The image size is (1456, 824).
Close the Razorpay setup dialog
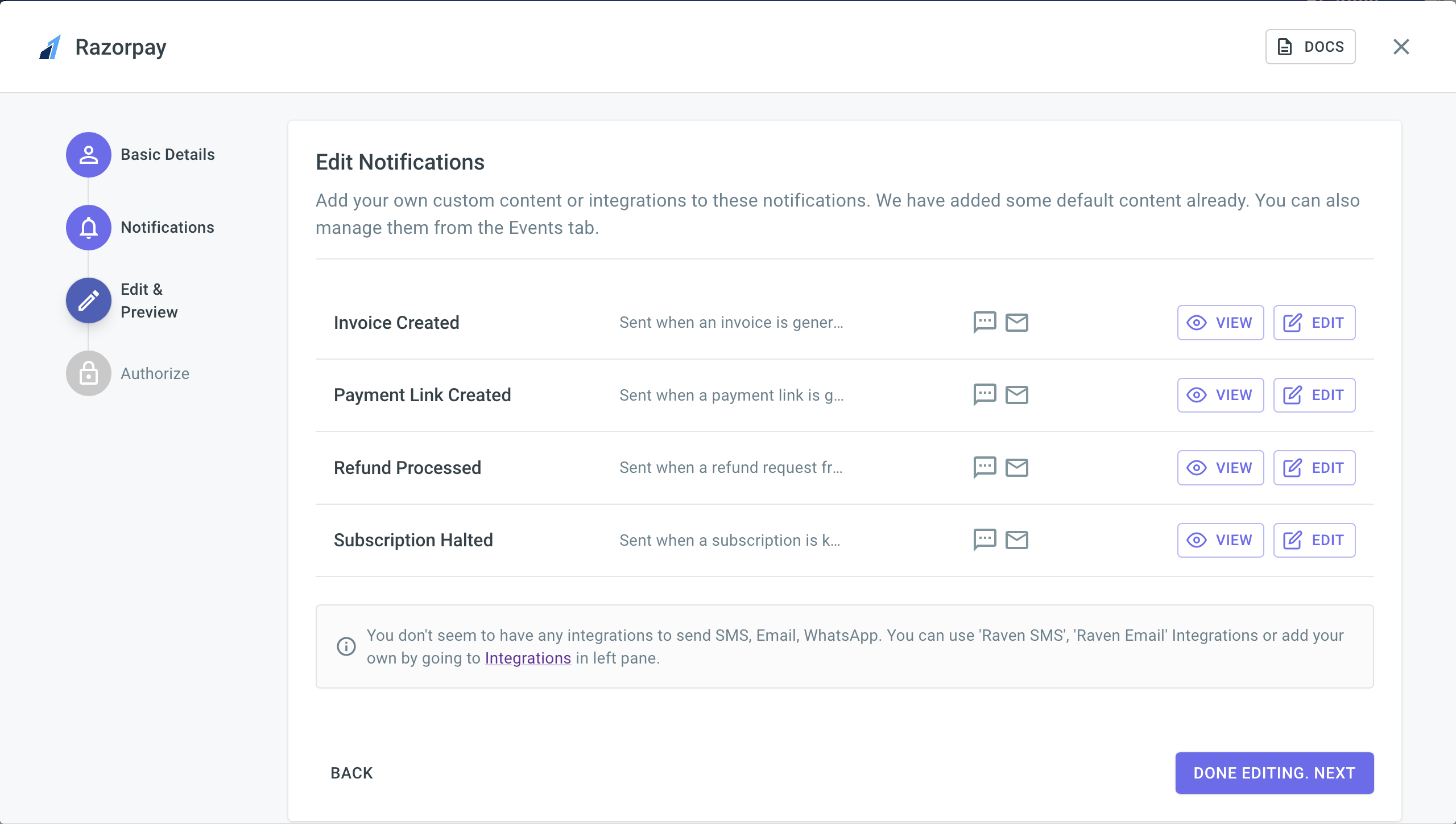click(1401, 47)
